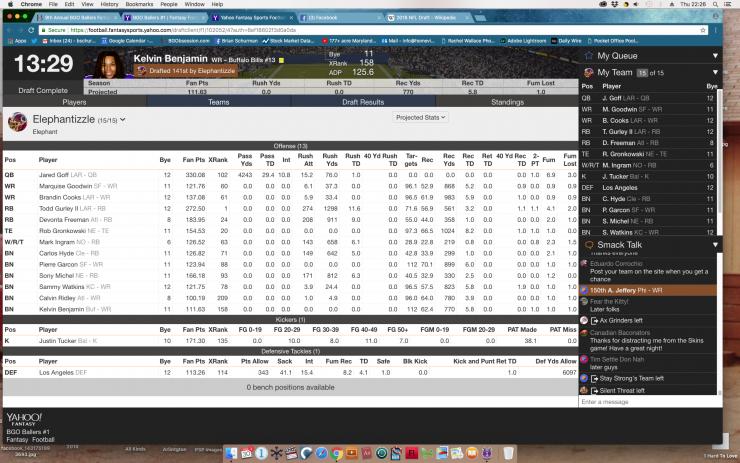Open the Projected Stats dropdown
The image size is (740, 463).
click(420, 118)
